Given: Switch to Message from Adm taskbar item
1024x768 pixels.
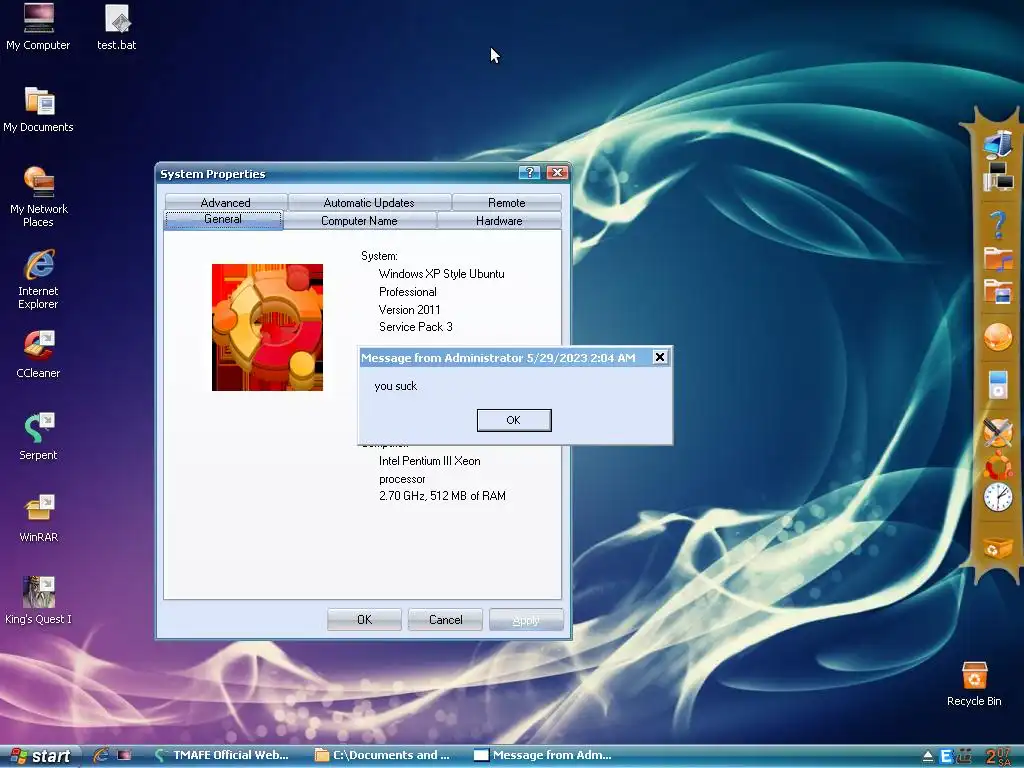Looking at the screenshot, I should 545,755.
